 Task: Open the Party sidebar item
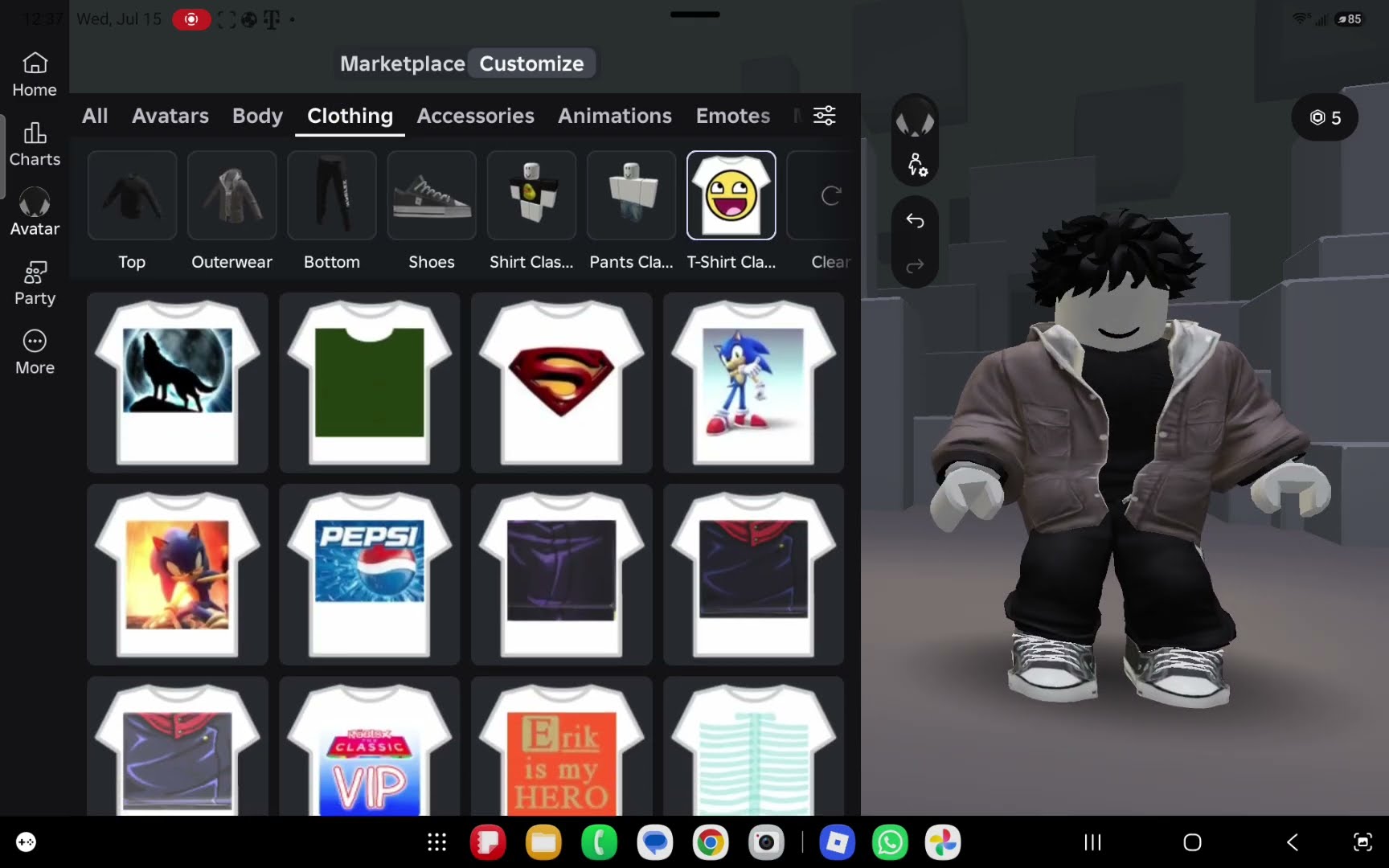click(x=35, y=283)
